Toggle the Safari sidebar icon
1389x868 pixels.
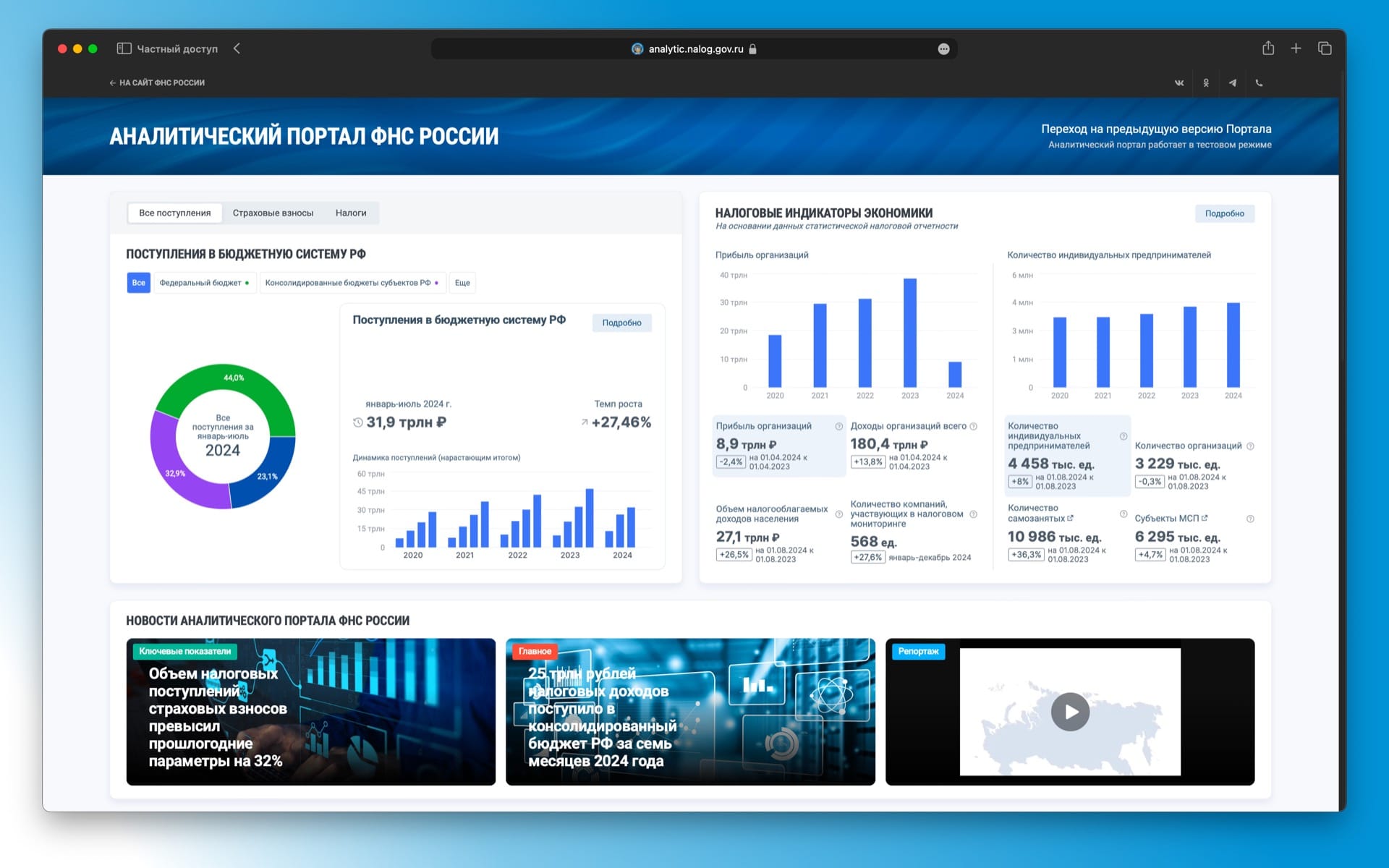point(124,48)
